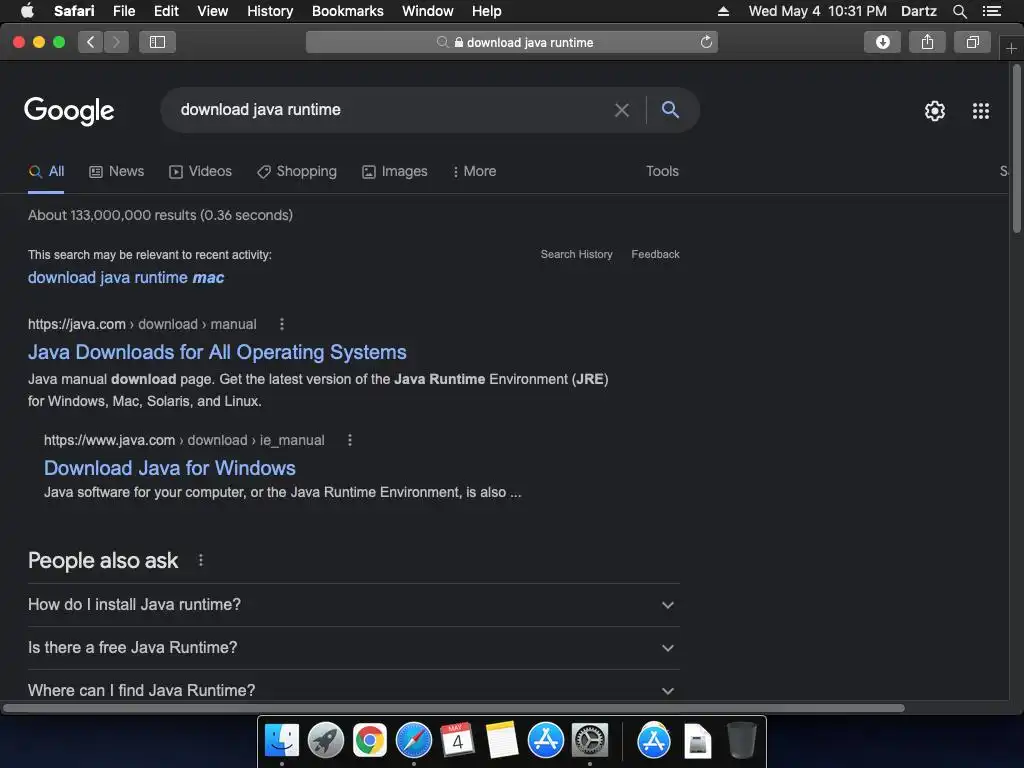The width and height of the screenshot is (1024, 768).
Task: Open Calendar from the Dock
Action: [457, 741]
